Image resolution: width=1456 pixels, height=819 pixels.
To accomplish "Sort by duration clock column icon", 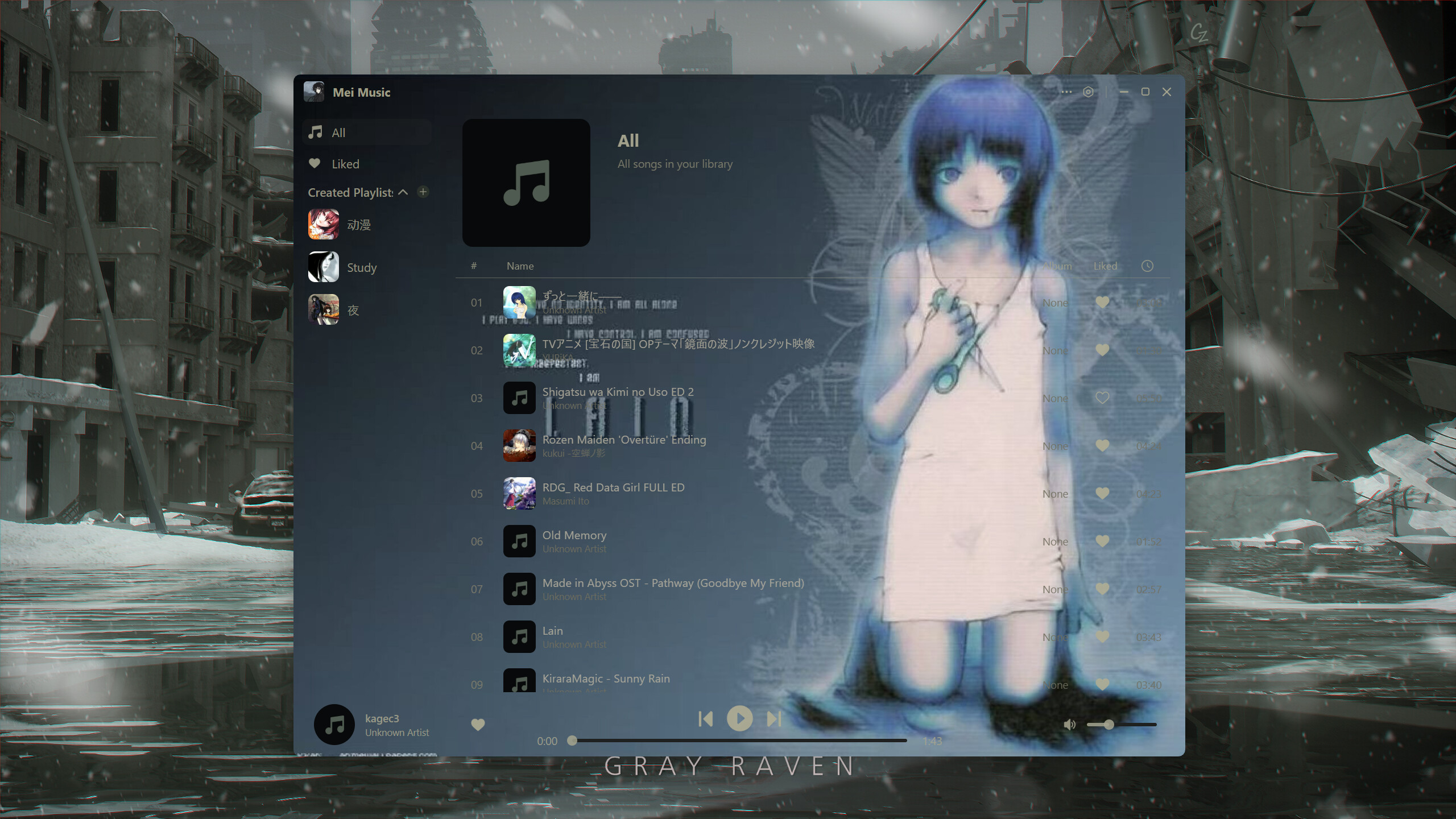I will click(1147, 266).
